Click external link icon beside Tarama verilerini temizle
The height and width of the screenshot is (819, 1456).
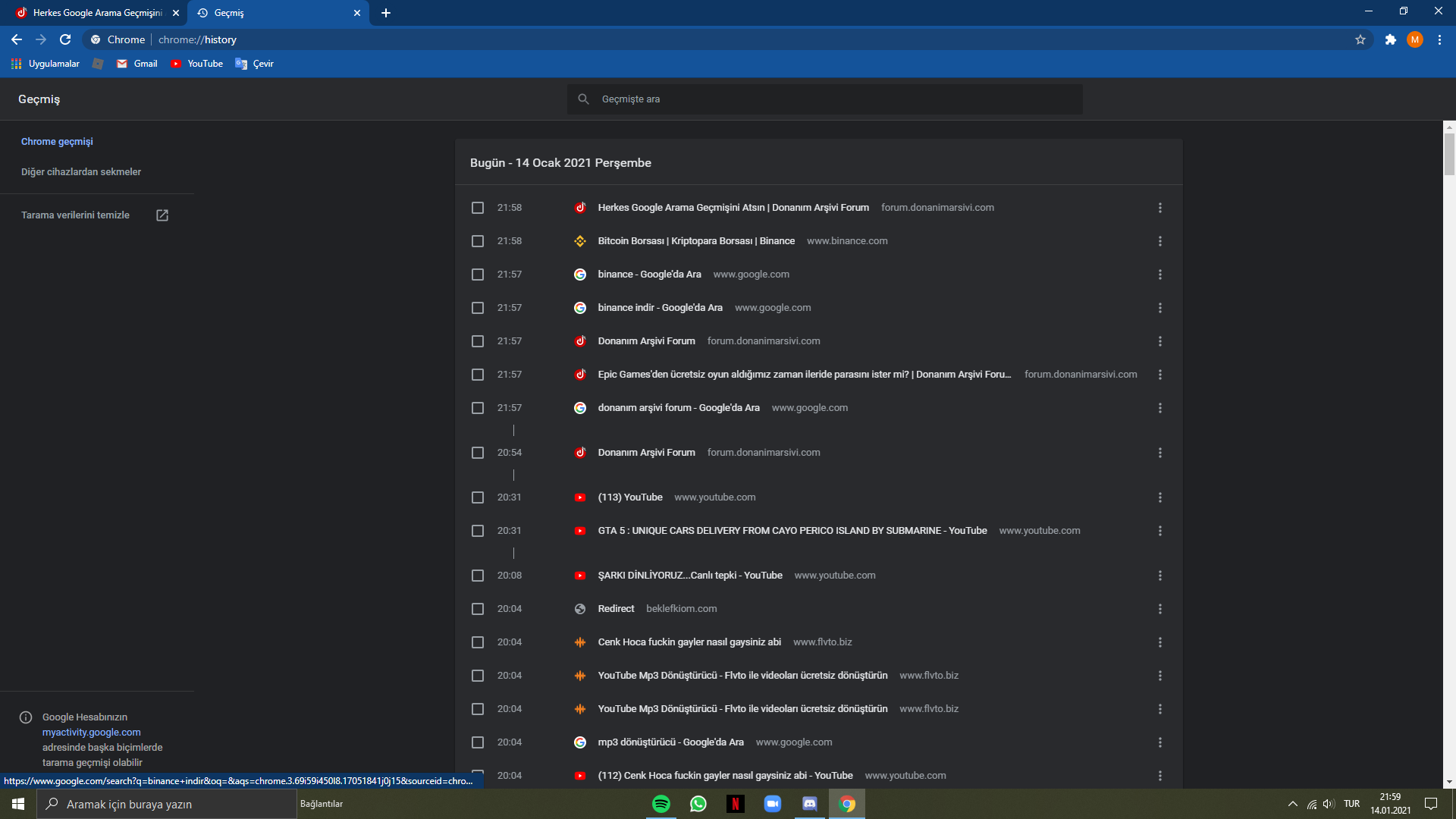[162, 215]
